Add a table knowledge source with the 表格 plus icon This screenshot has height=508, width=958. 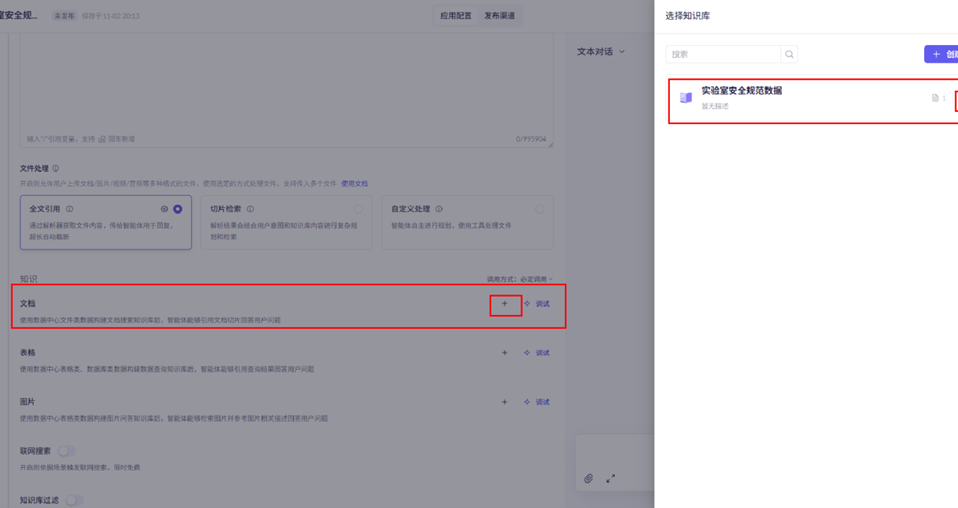[x=505, y=353]
